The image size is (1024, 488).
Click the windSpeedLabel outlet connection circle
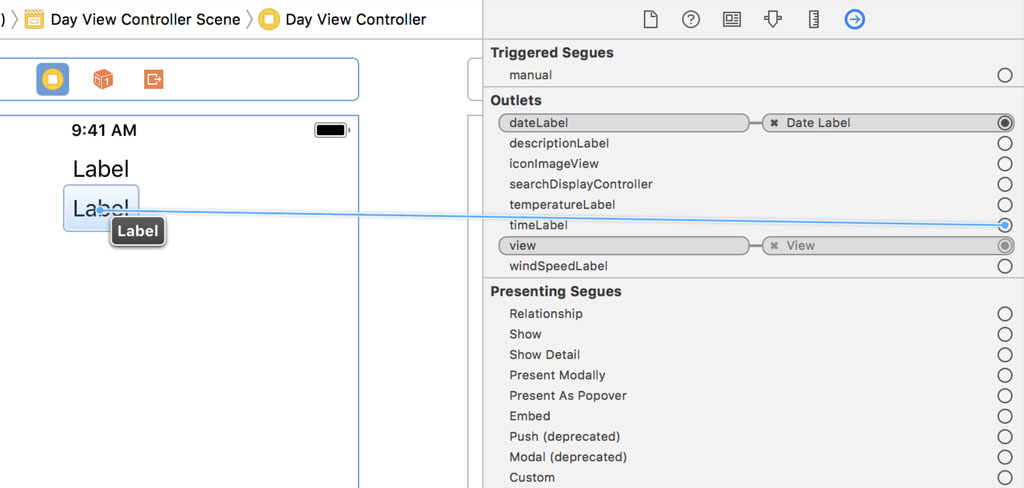click(x=1005, y=266)
